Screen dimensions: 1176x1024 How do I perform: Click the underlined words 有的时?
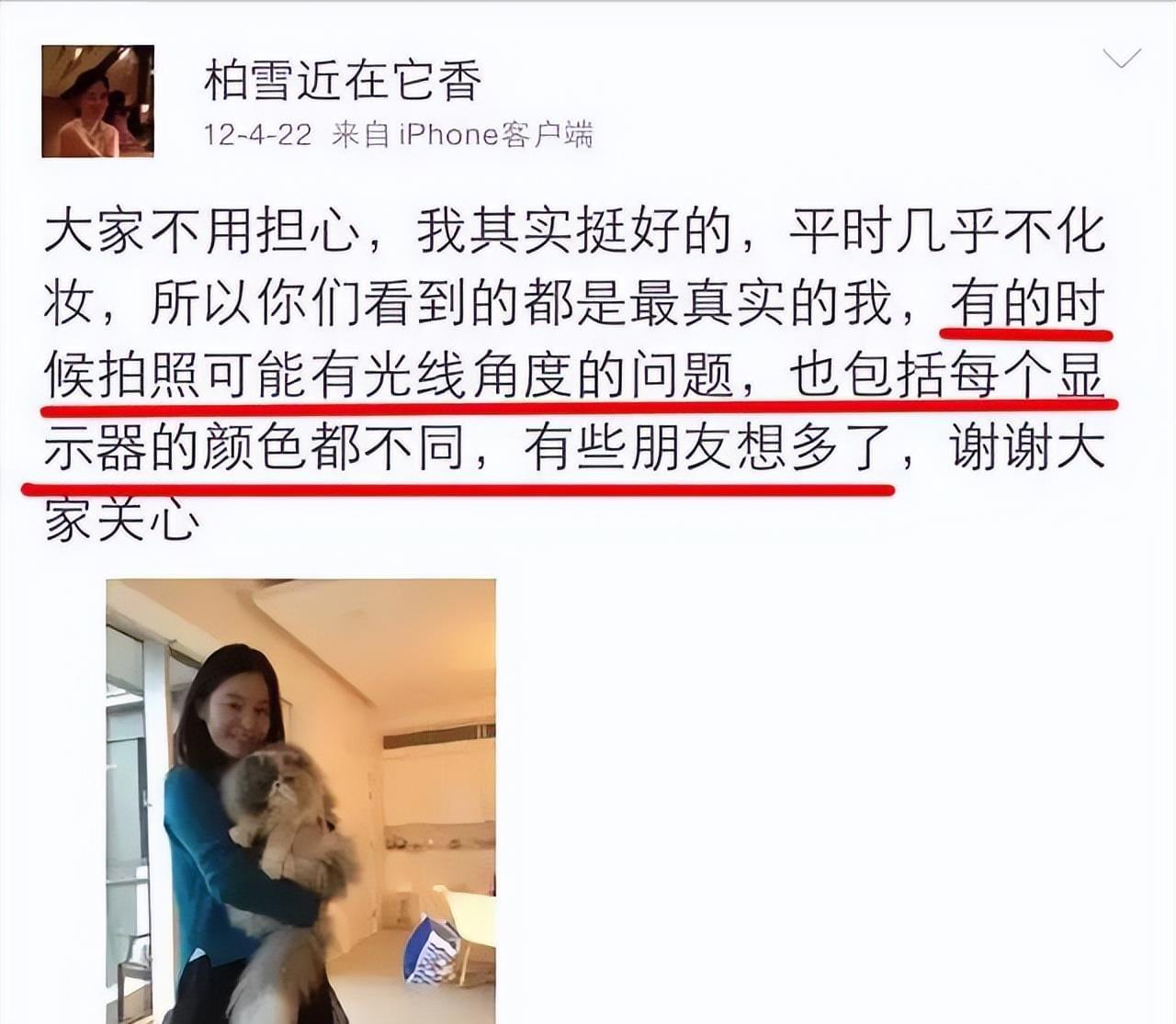click(x=1027, y=304)
